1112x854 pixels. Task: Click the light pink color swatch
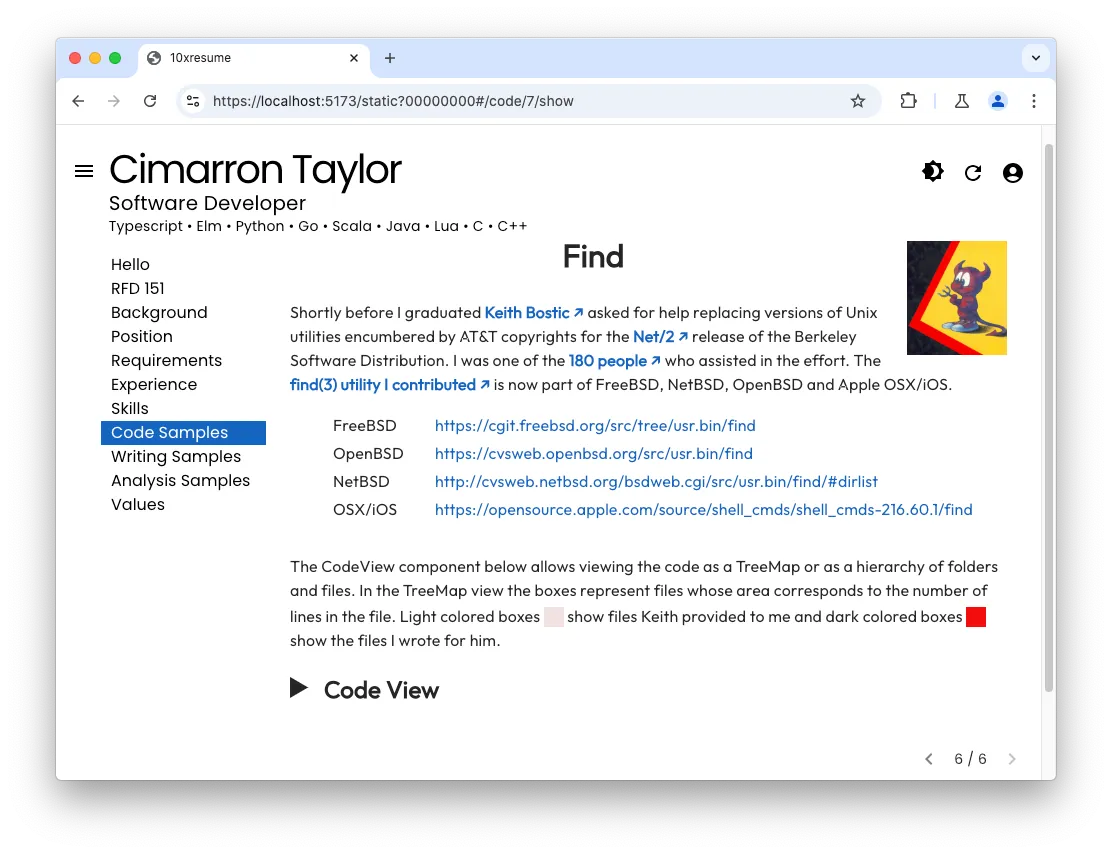click(553, 617)
